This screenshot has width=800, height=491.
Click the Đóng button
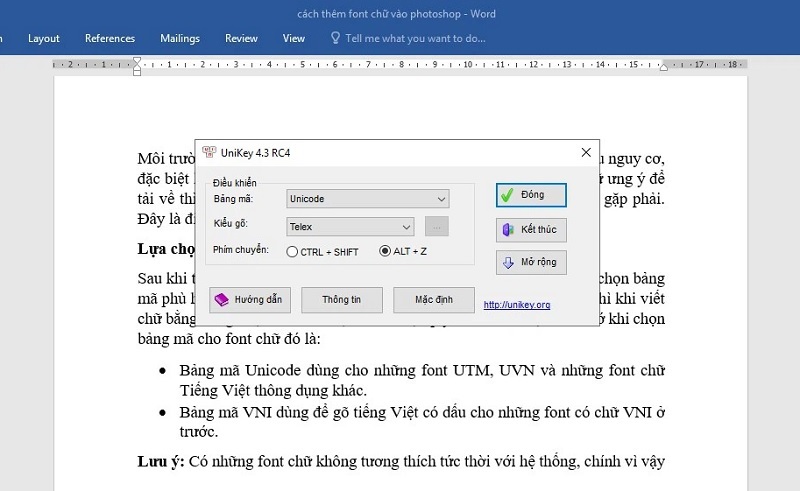(531, 195)
